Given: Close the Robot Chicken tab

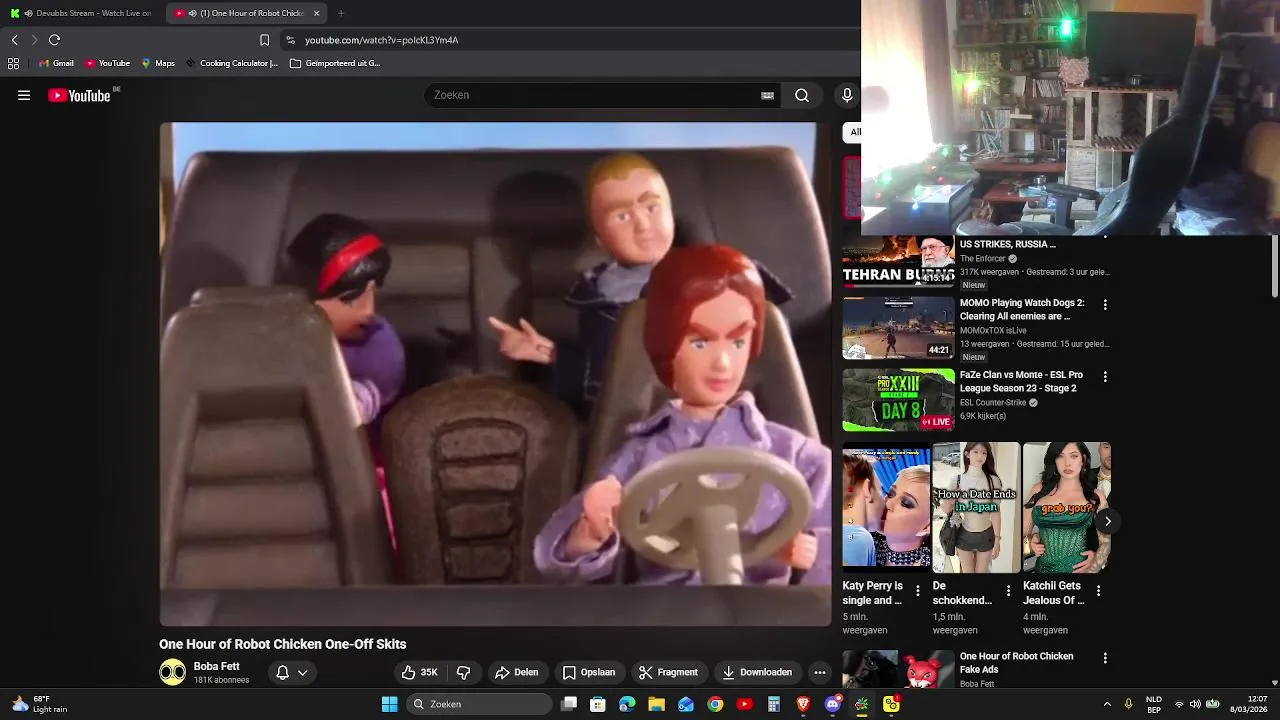Looking at the screenshot, I should pos(317,13).
